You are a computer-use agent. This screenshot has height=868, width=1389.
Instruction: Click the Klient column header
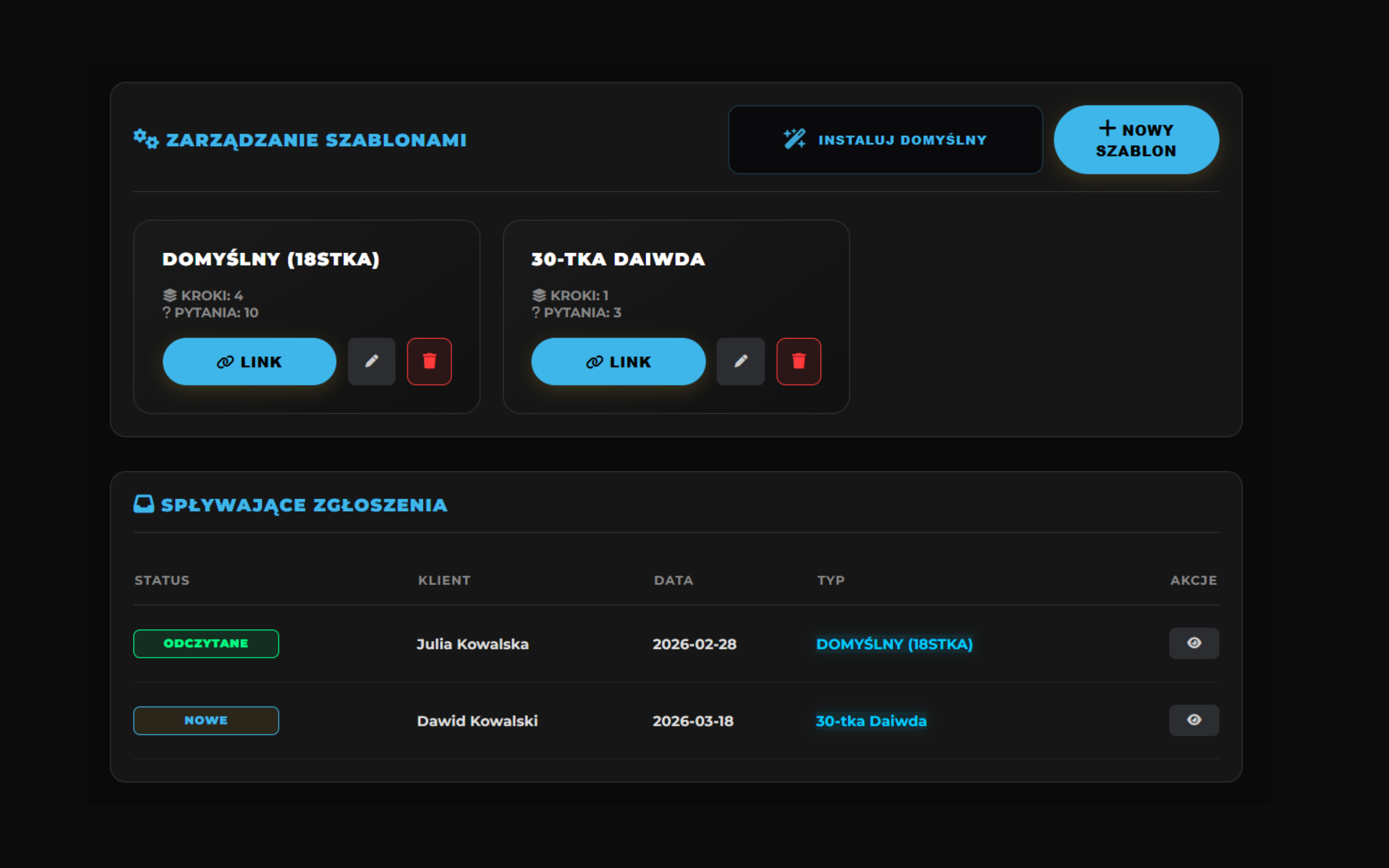point(444,581)
